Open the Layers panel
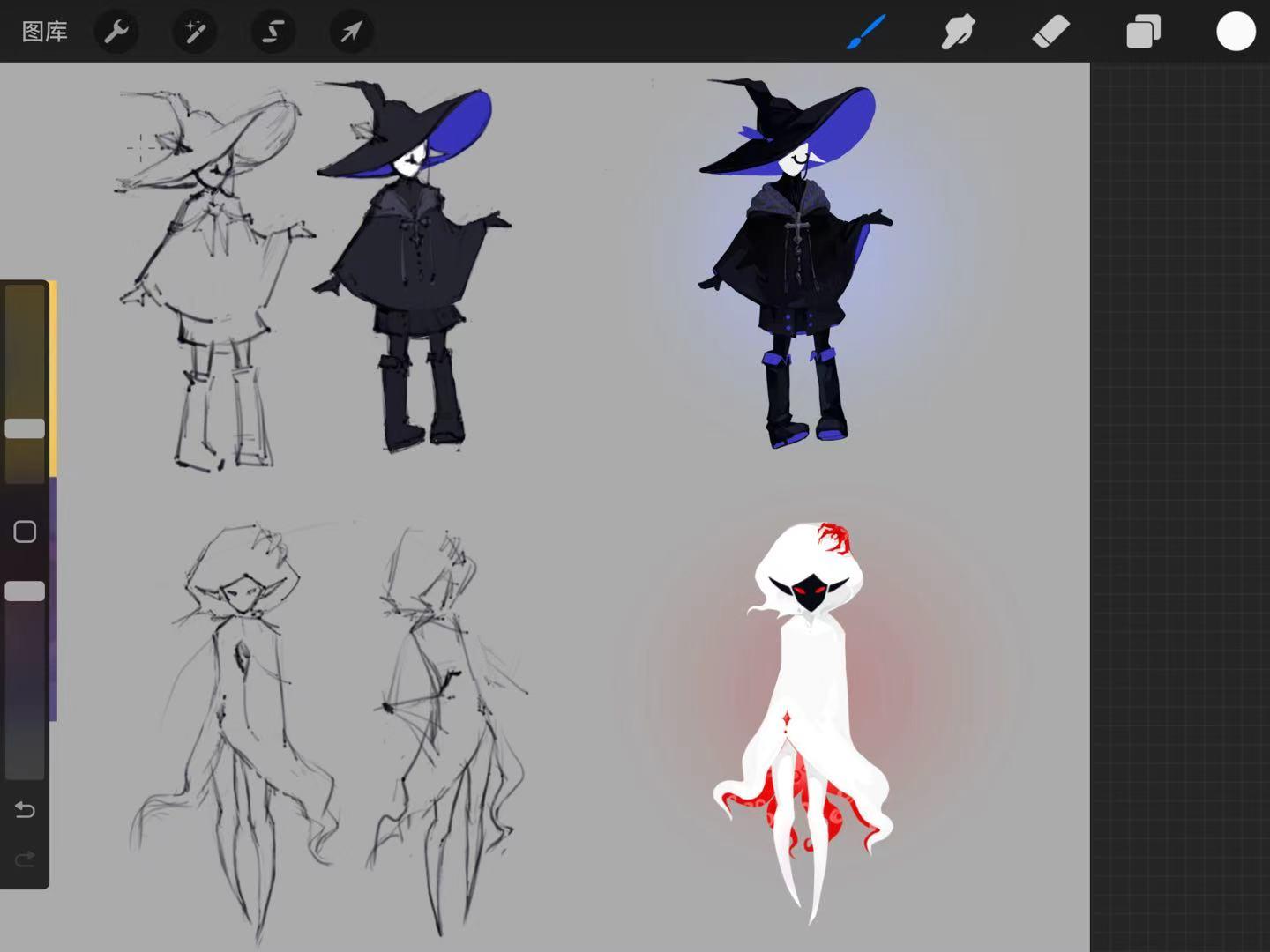 [1143, 33]
